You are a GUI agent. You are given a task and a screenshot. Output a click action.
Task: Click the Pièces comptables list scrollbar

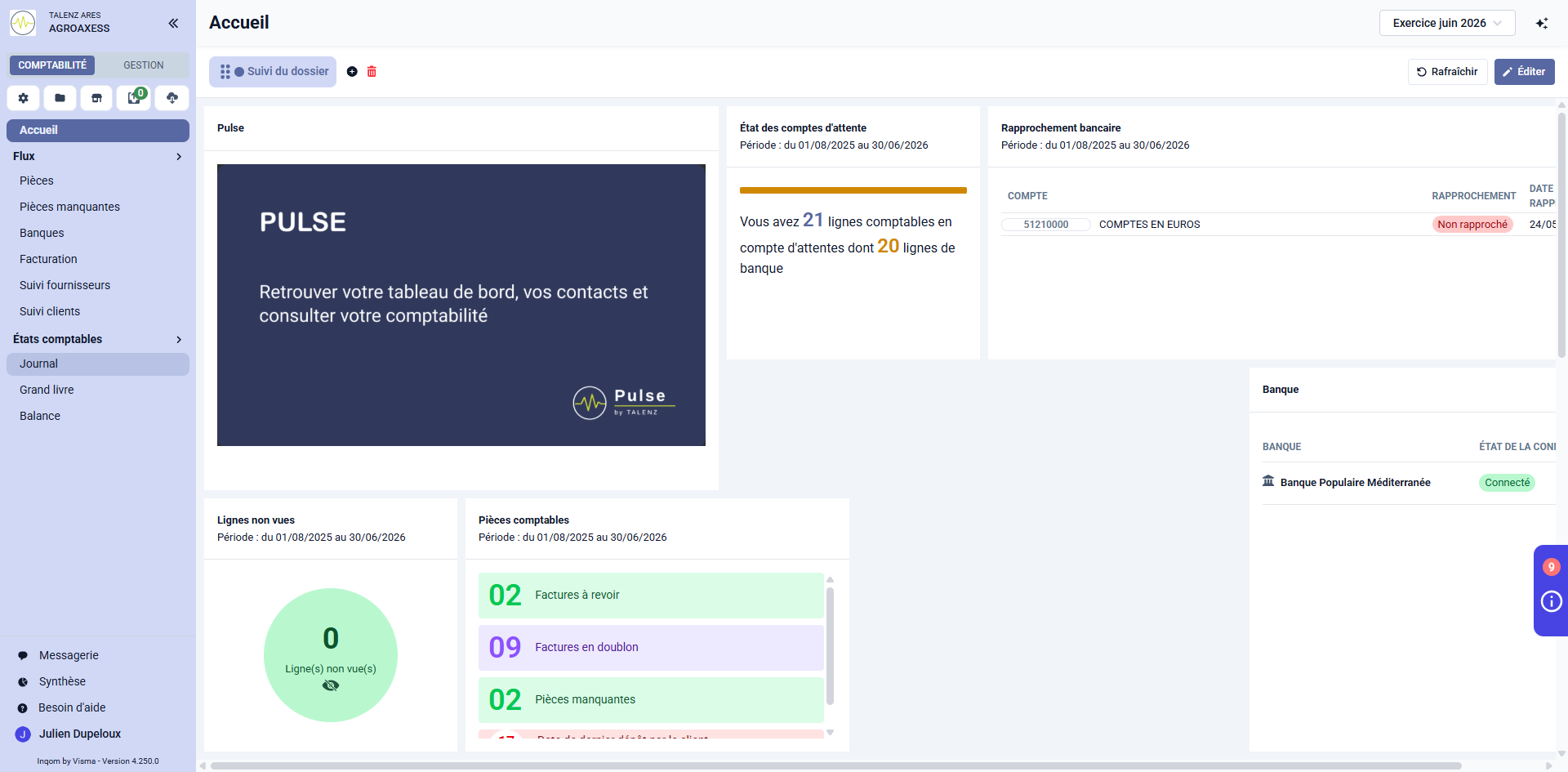point(830,645)
